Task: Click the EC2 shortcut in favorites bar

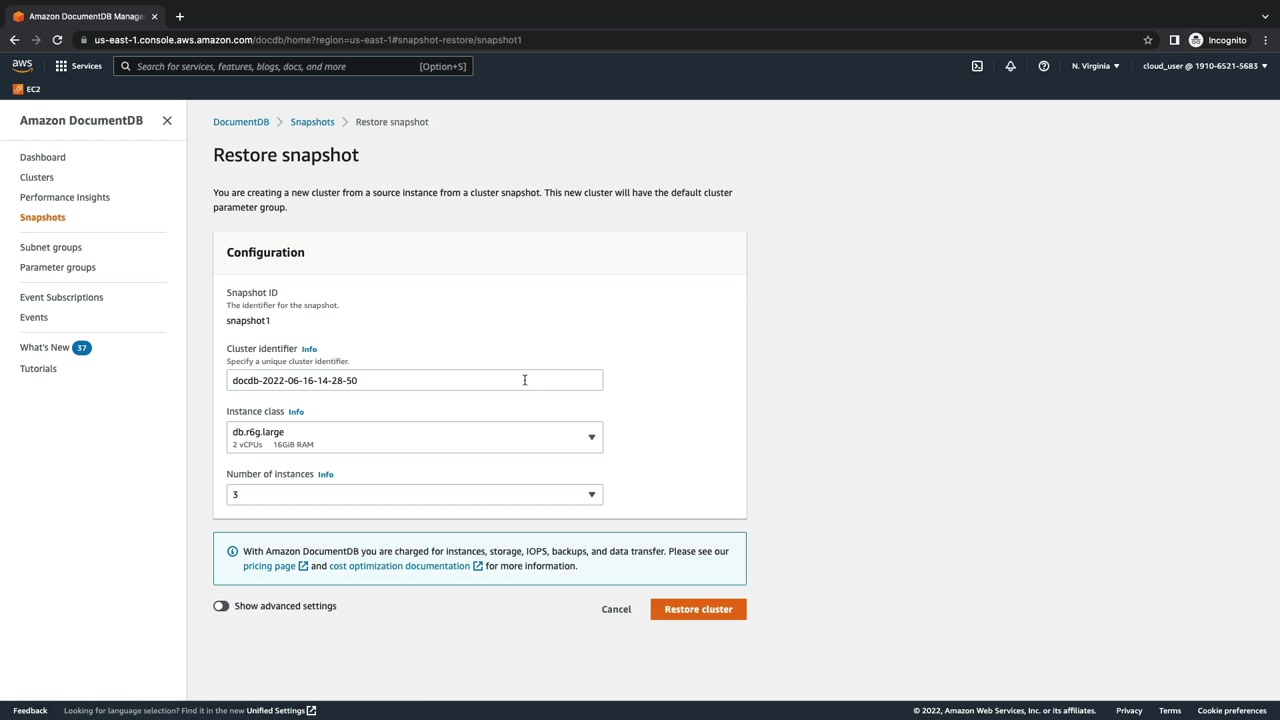Action: pyautogui.click(x=27, y=89)
